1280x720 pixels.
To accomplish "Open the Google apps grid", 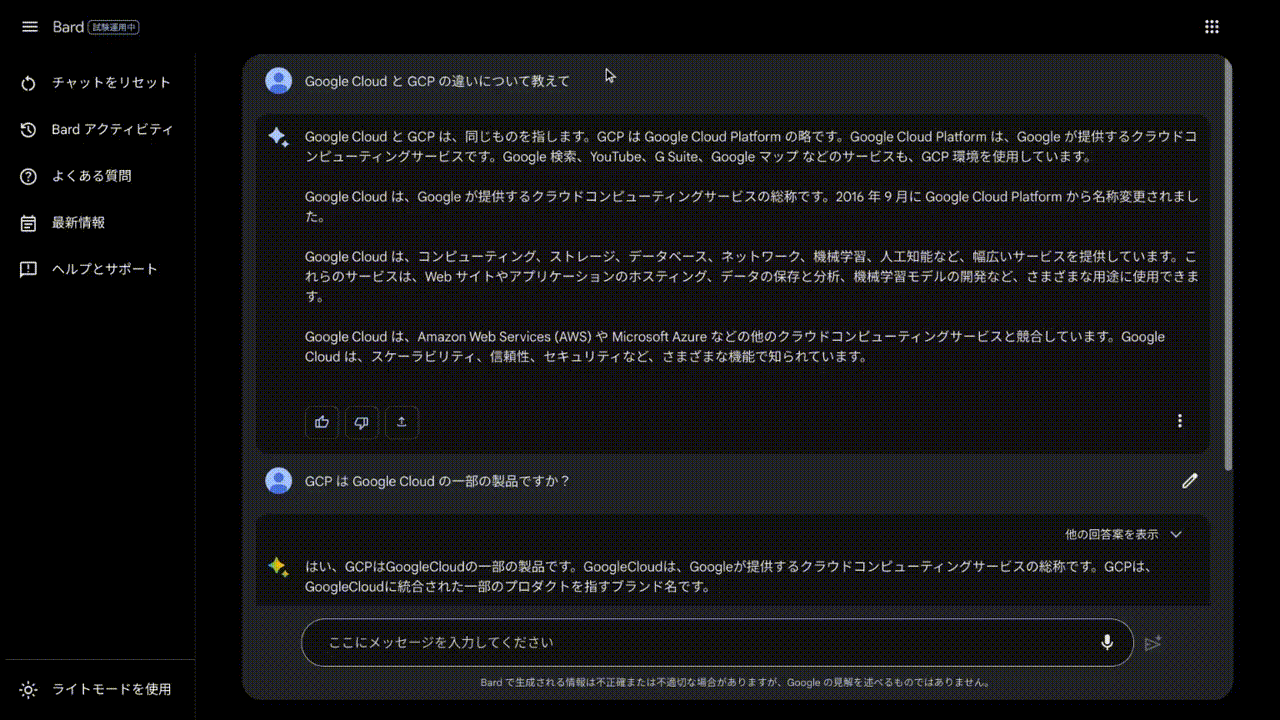I will tap(1212, 27).
